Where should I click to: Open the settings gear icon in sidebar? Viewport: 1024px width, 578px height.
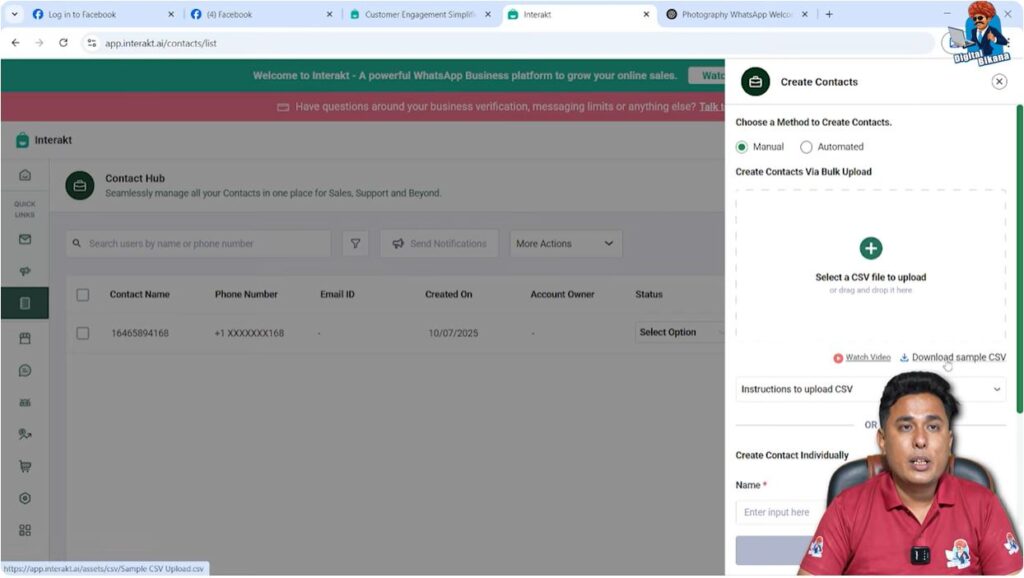tap(25, 498)
